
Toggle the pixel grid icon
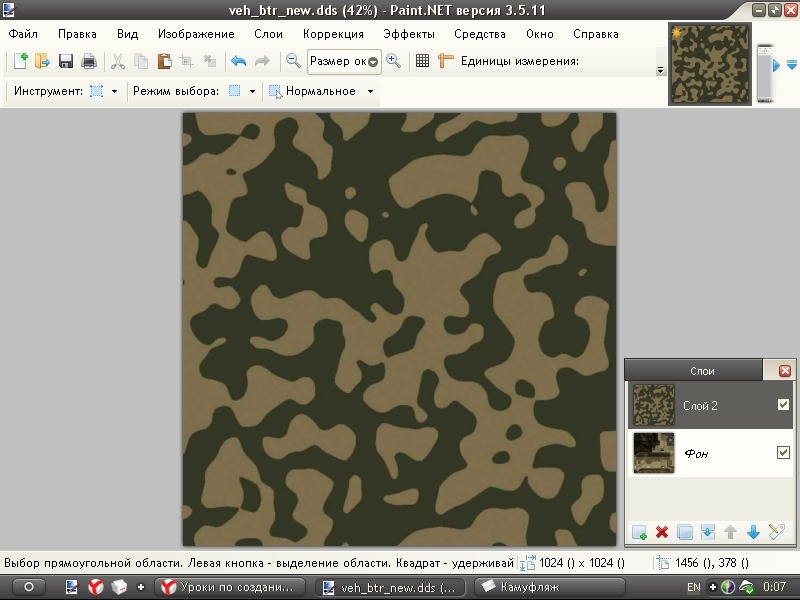[x=422, y=62]
